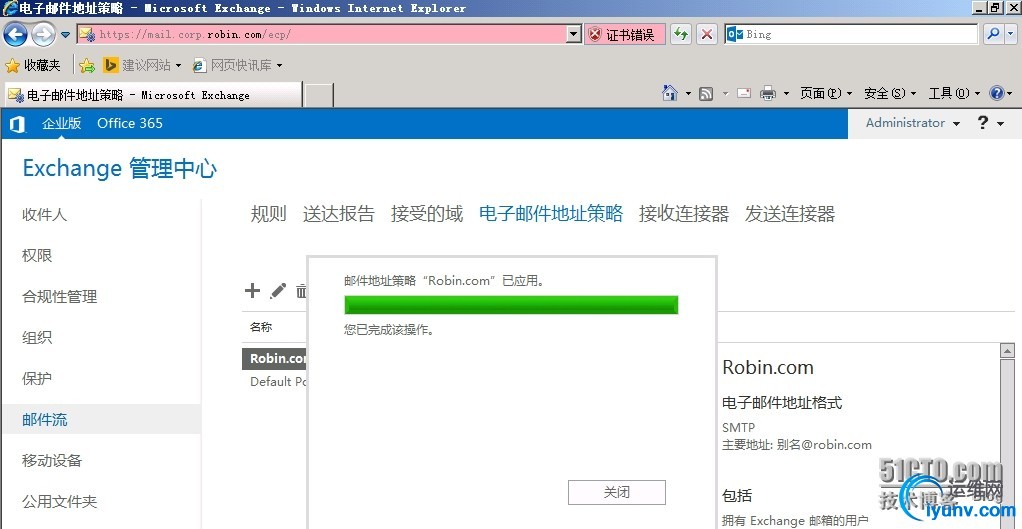The height and width of the screenshot is (529, 1022).
Task: Open the 工具(O) tools menu
Action: coord(954,94)
